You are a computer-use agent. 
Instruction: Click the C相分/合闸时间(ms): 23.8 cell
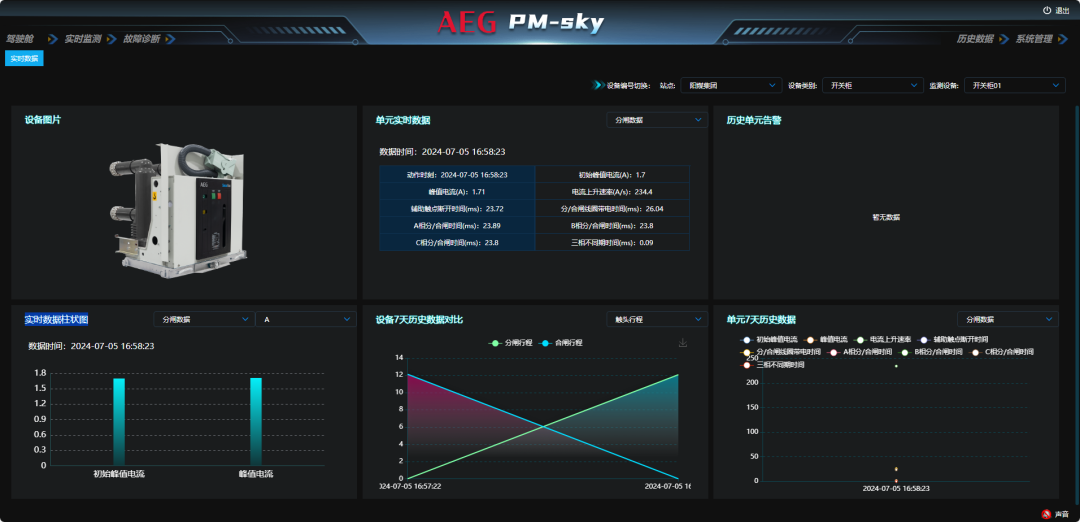coord(457,242)
